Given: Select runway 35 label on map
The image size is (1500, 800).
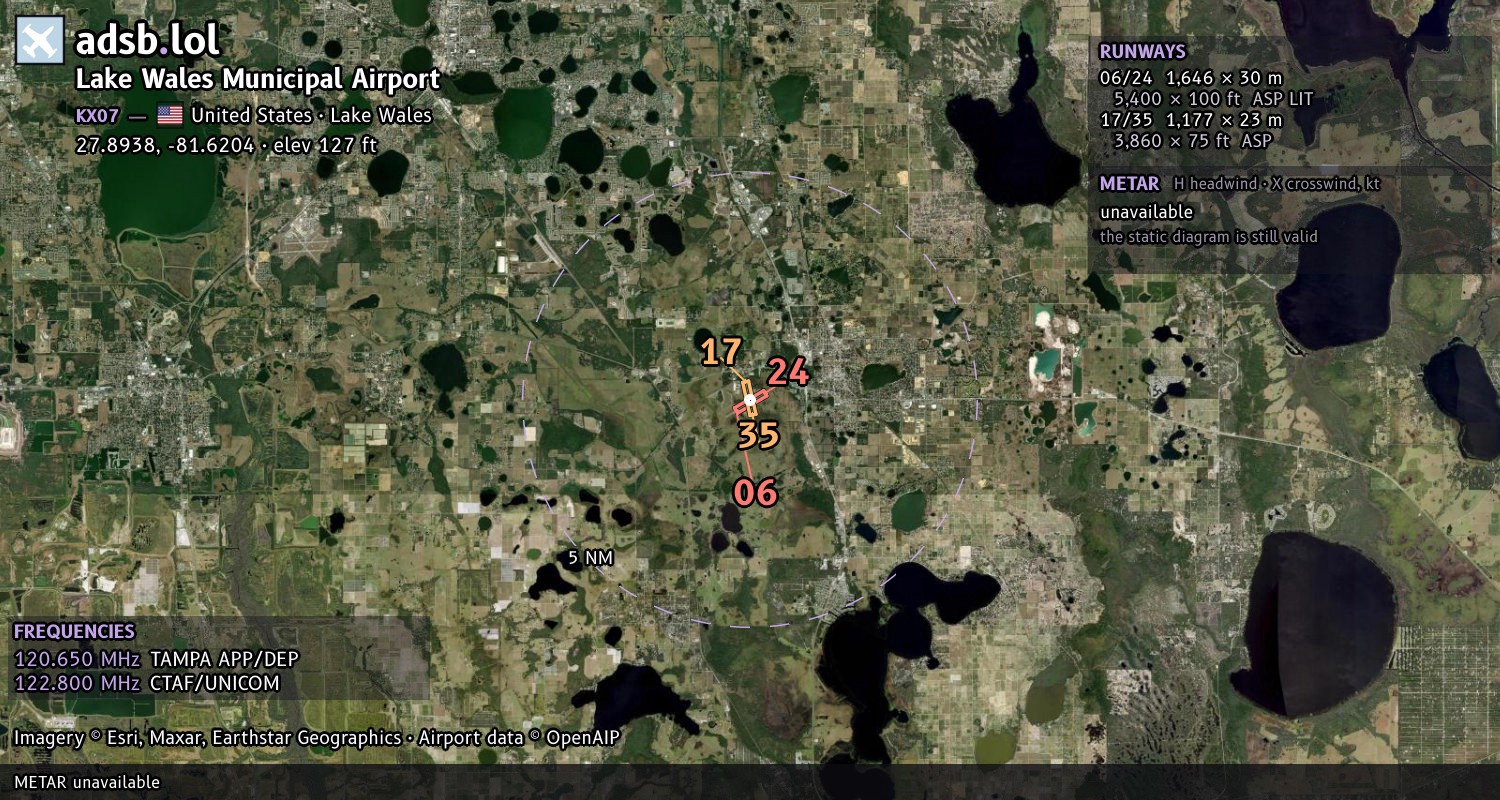Looking at the screenshot, I should [x=758, y=436].
